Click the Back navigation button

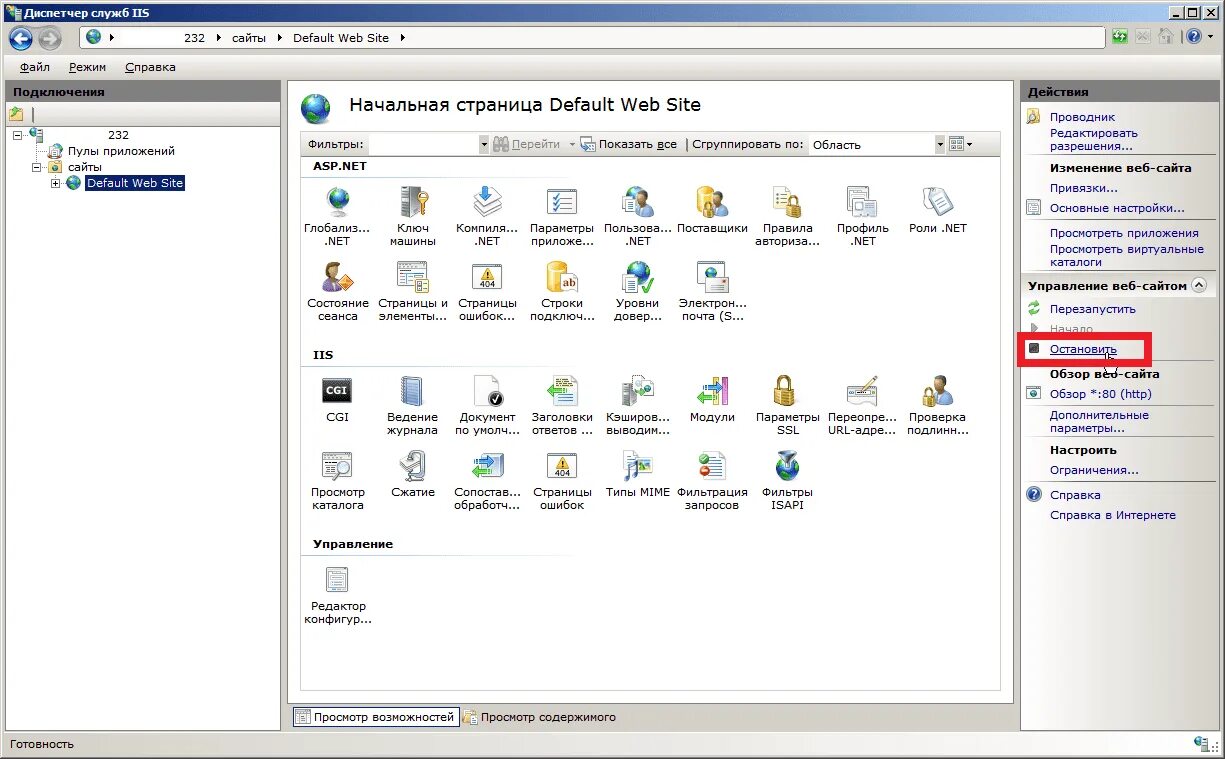(x=21, y=39)
